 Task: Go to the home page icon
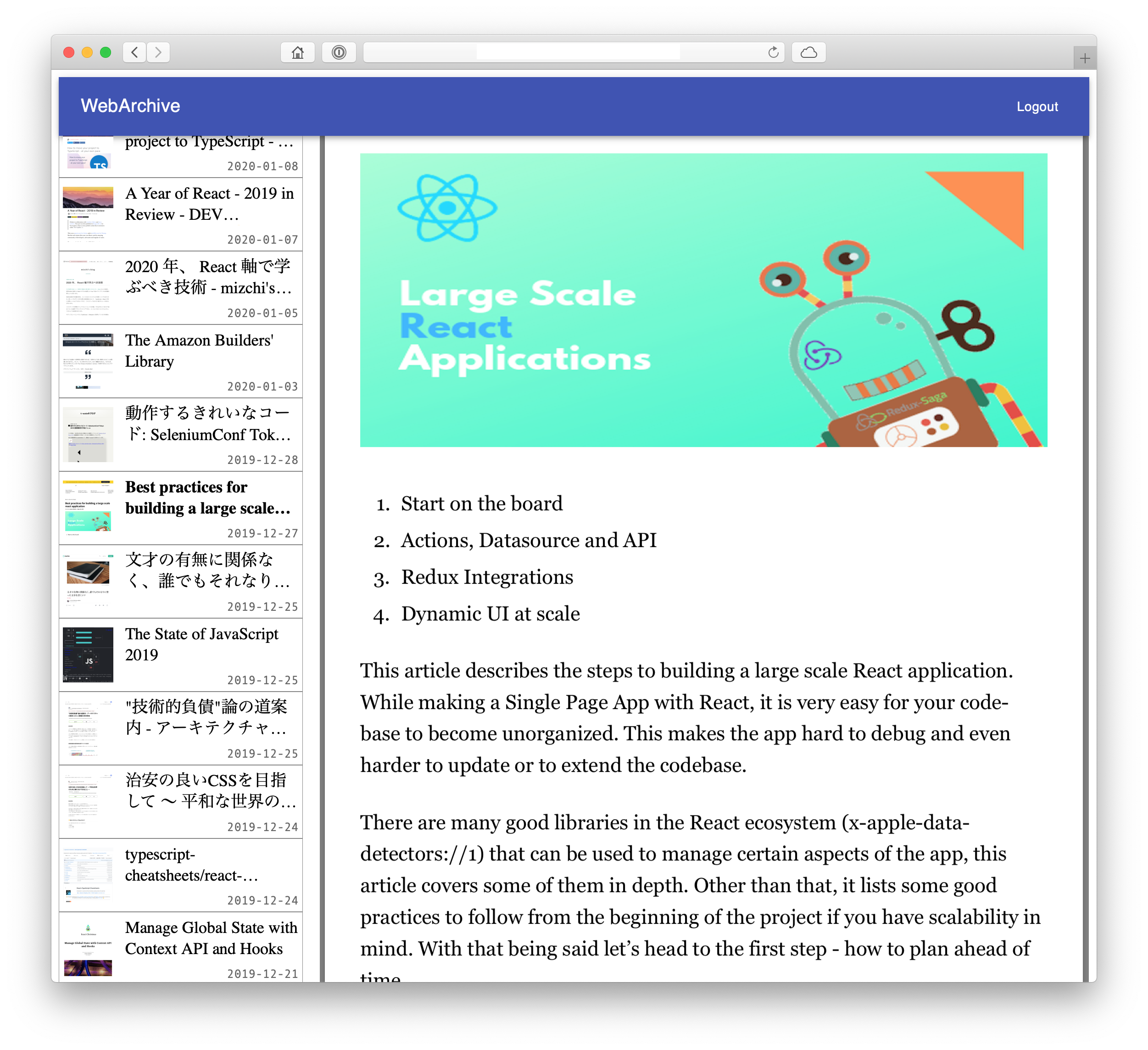tap(297, 52)
